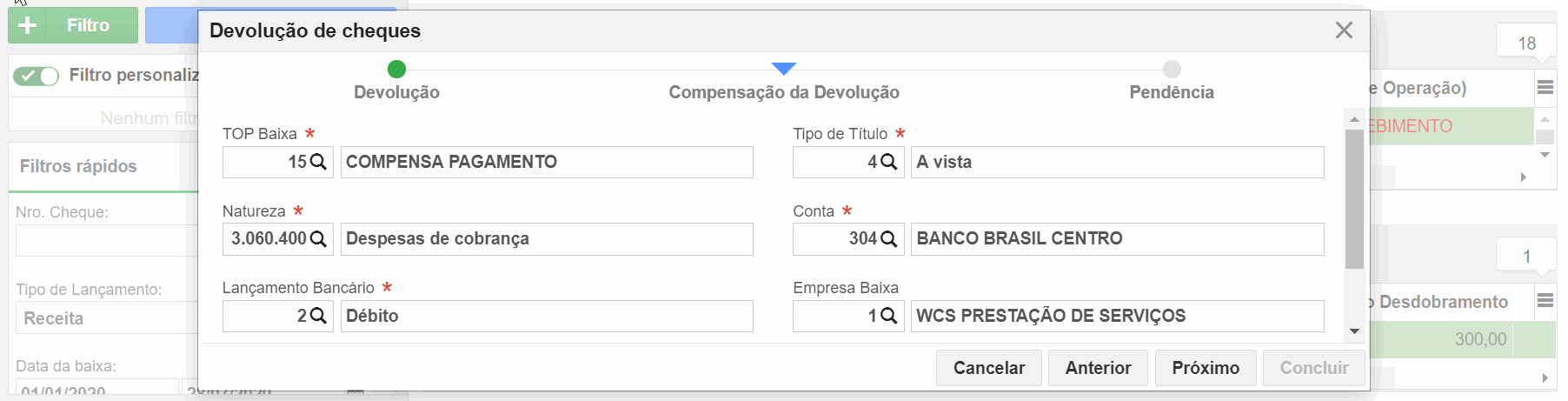Expand the Tipo de Lançamento Receita dropdown
Image resolution: width=1568 pixels, height=401 pixels.
107,318
